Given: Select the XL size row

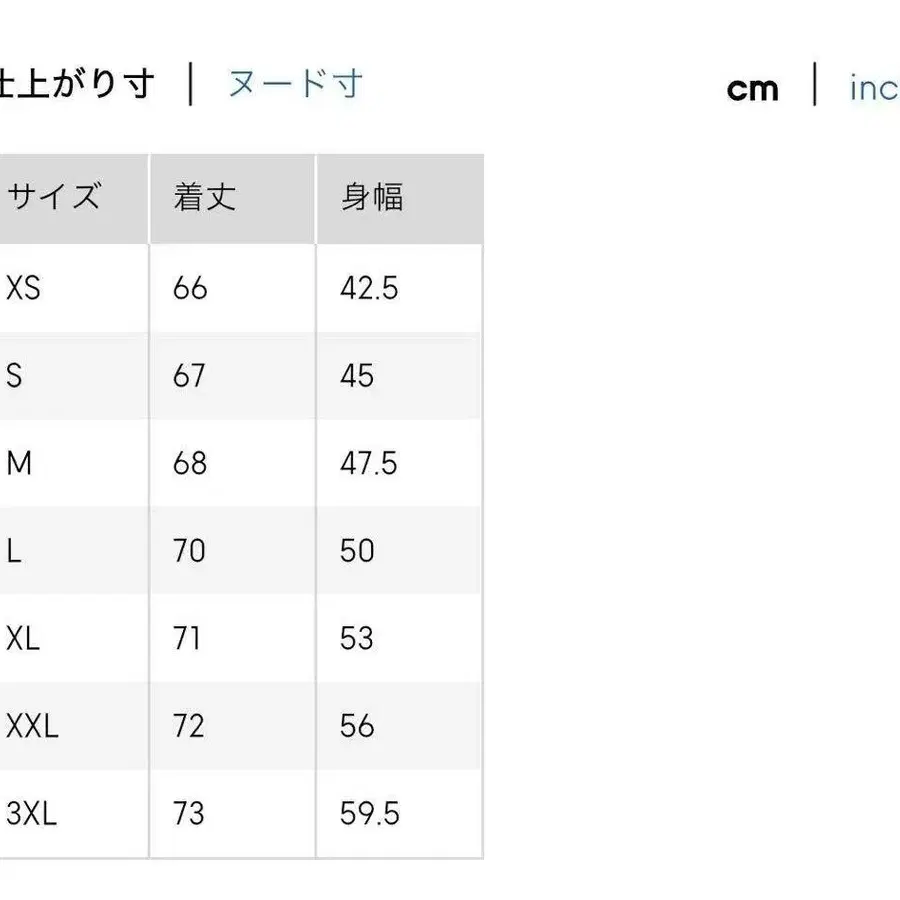Looking at the screenshot, I should coord(22,638).
